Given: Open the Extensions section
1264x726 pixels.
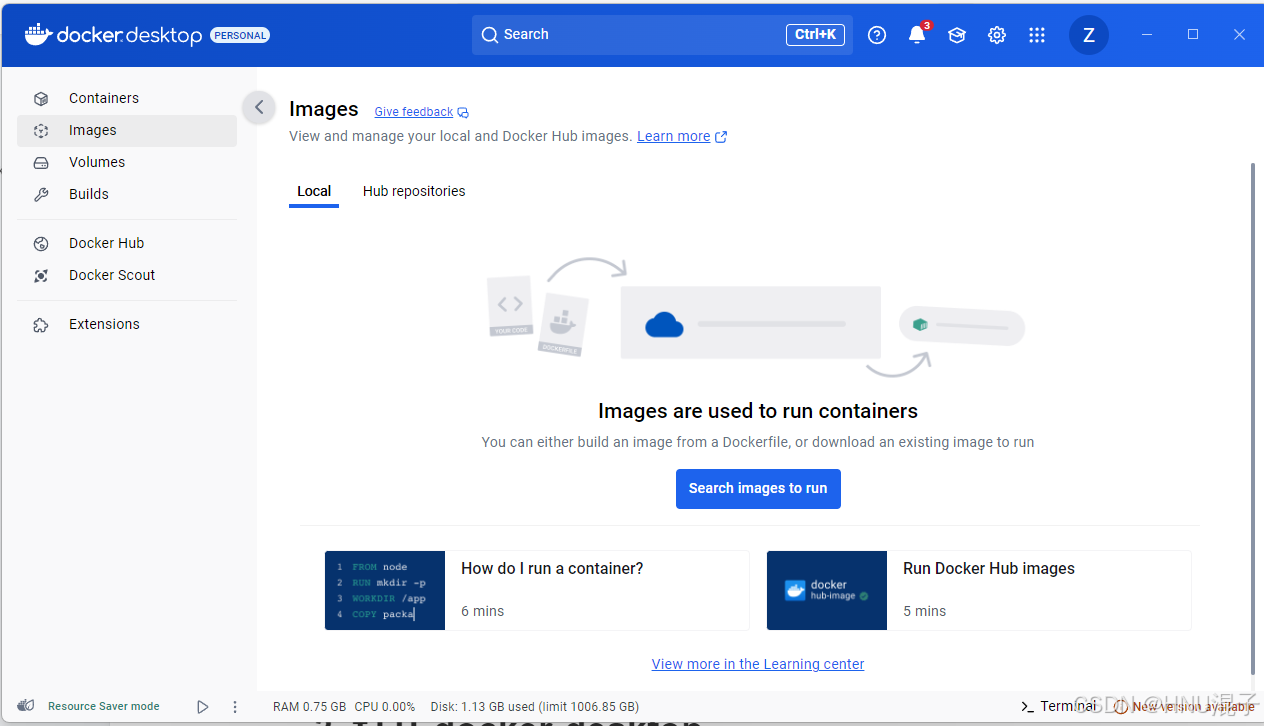Looking at the screenshot, I should pyautogui.click(x=104, y=324).
